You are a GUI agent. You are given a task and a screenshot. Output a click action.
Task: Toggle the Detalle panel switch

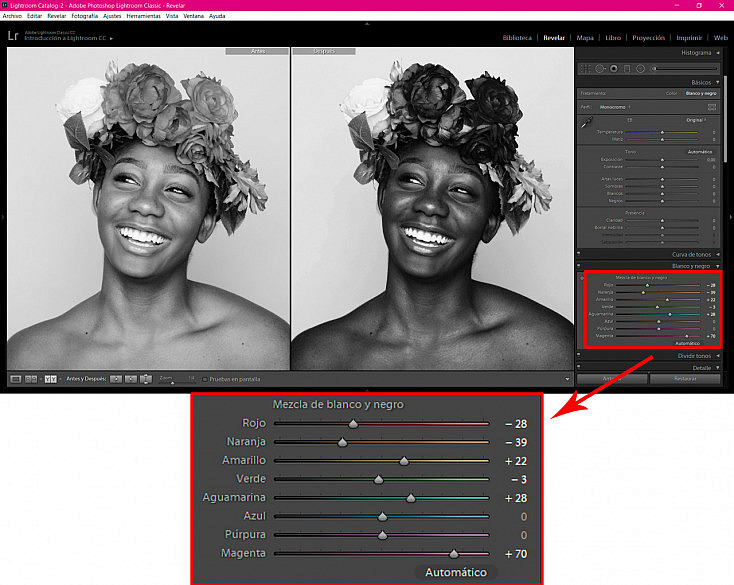(579, 366)
